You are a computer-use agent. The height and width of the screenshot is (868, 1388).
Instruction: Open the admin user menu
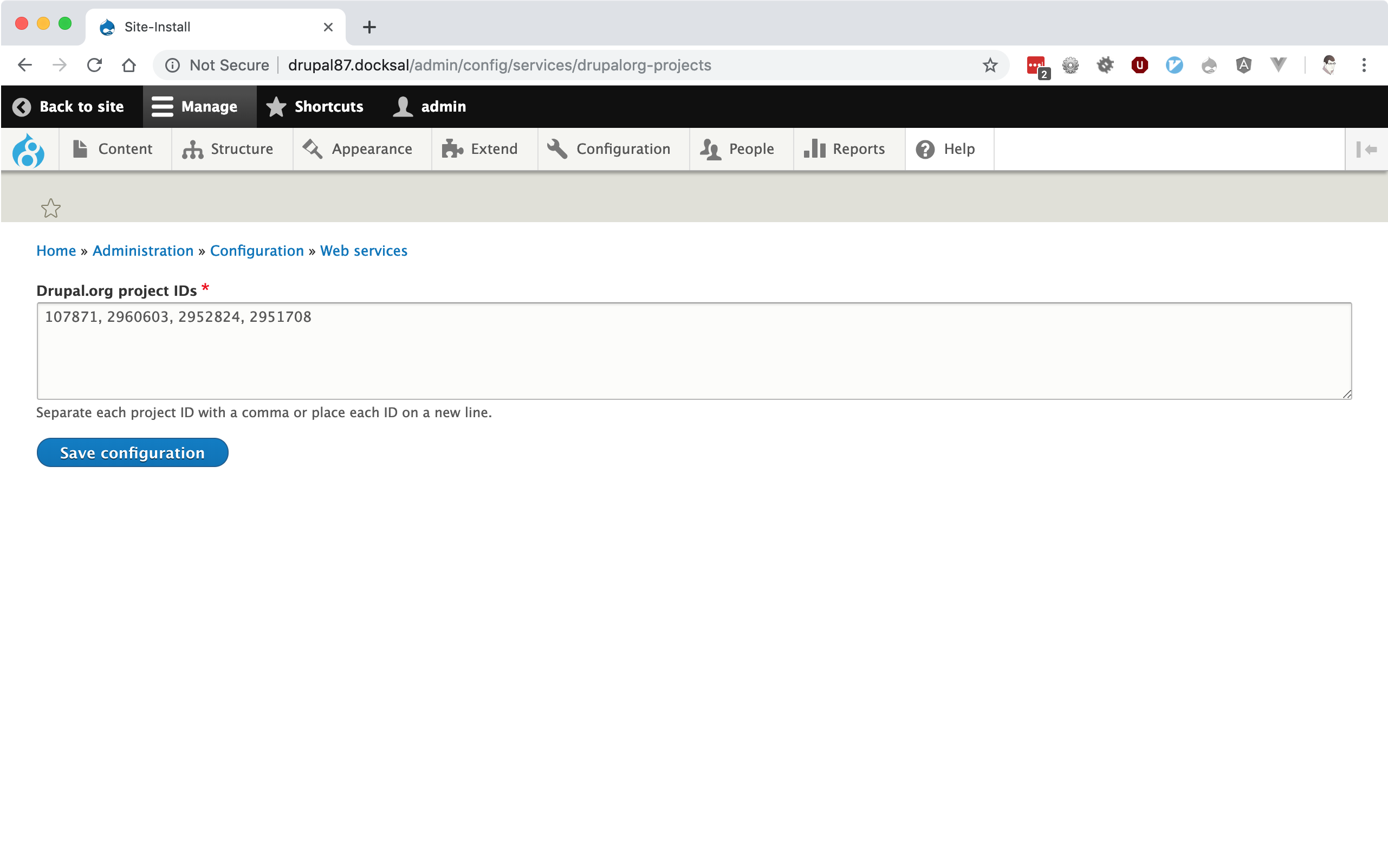tap(430, 107)
